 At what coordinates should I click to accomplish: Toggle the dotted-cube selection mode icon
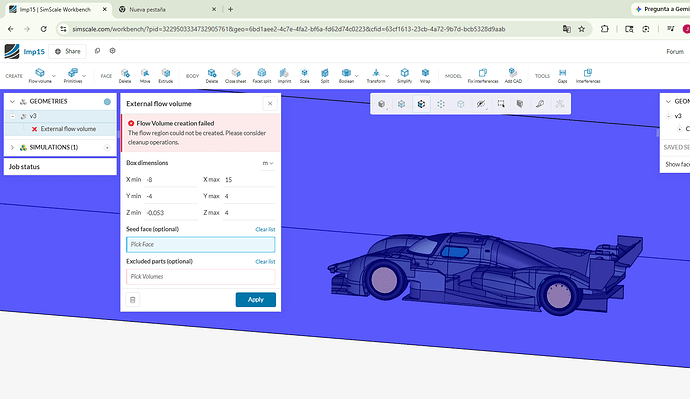pyautogui.click(x=441, y=104)
